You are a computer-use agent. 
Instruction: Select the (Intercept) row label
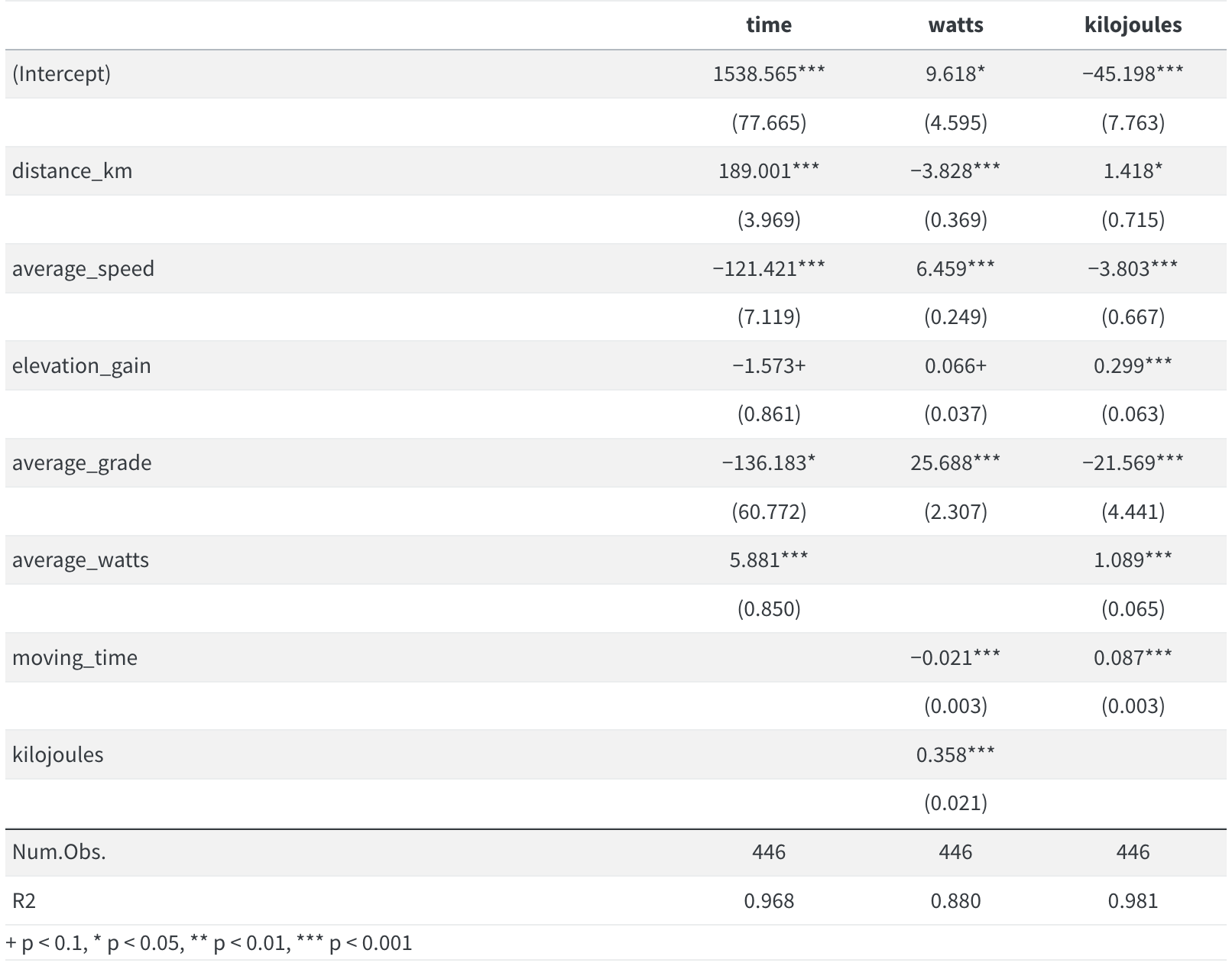(61, 74)
